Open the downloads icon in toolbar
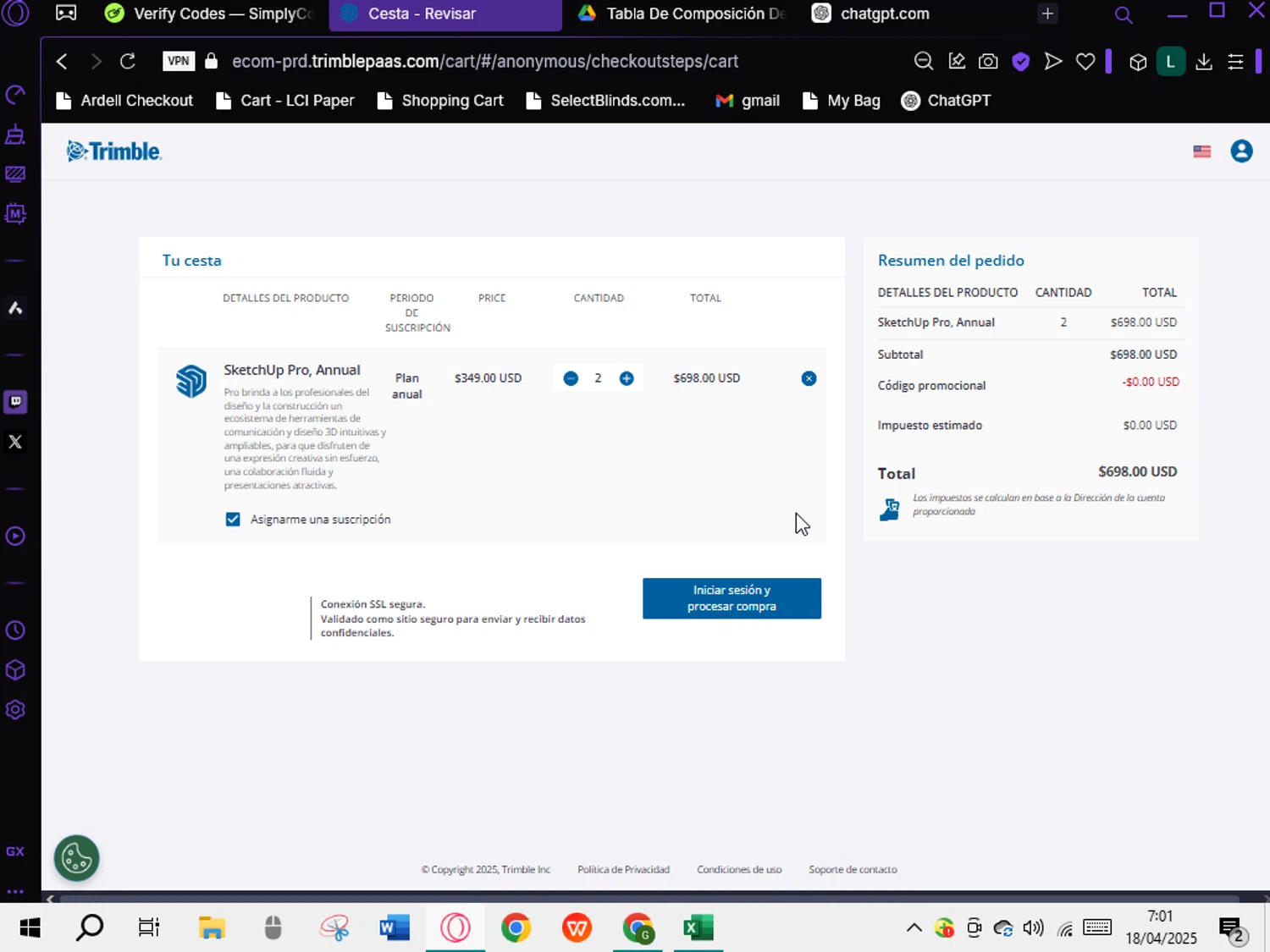This screenshot has height=952, width=1270. point(1203,61)
